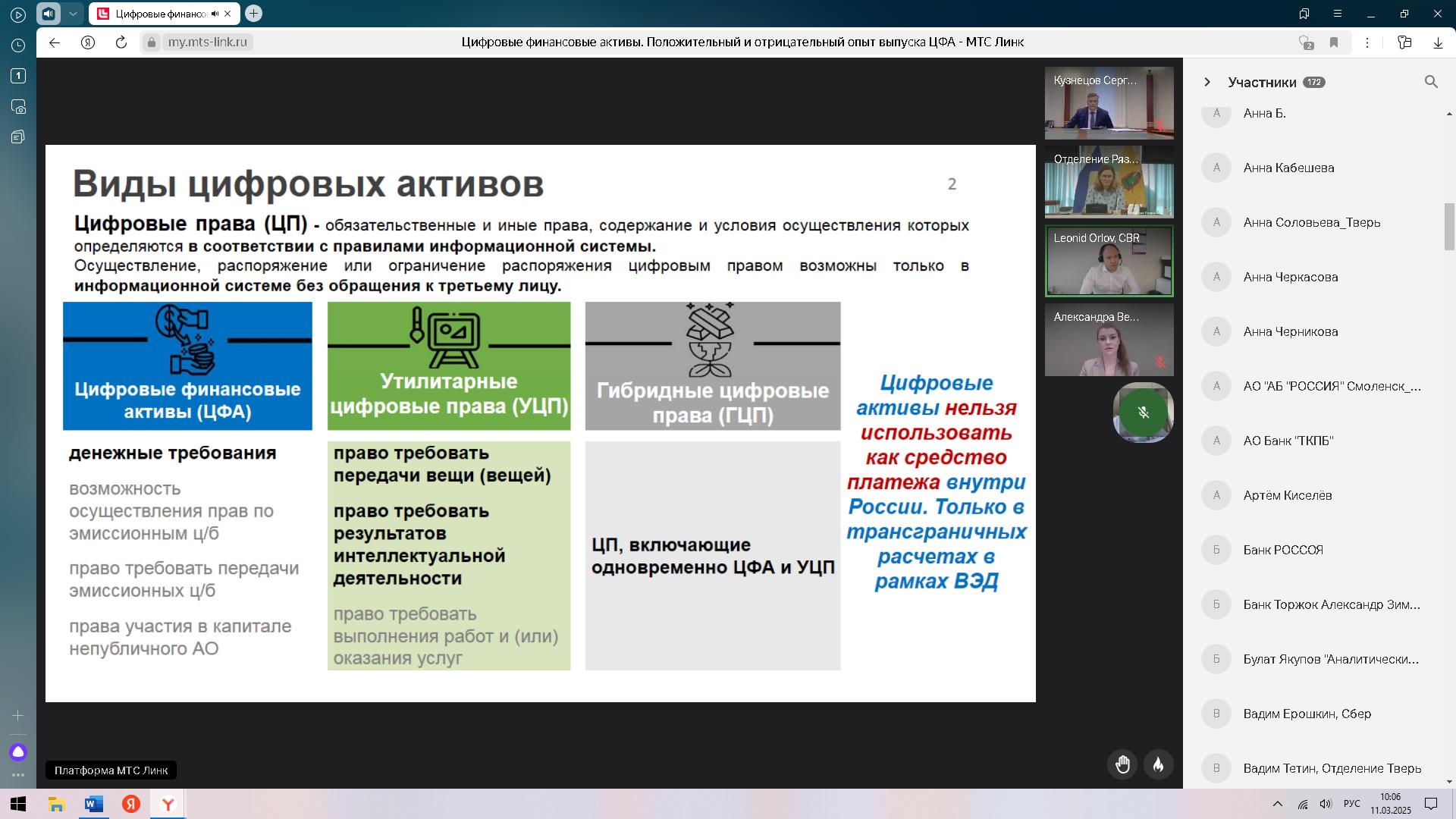
Task: Select the Цифровые финансовые активы tab
Action: click(159, 14)
